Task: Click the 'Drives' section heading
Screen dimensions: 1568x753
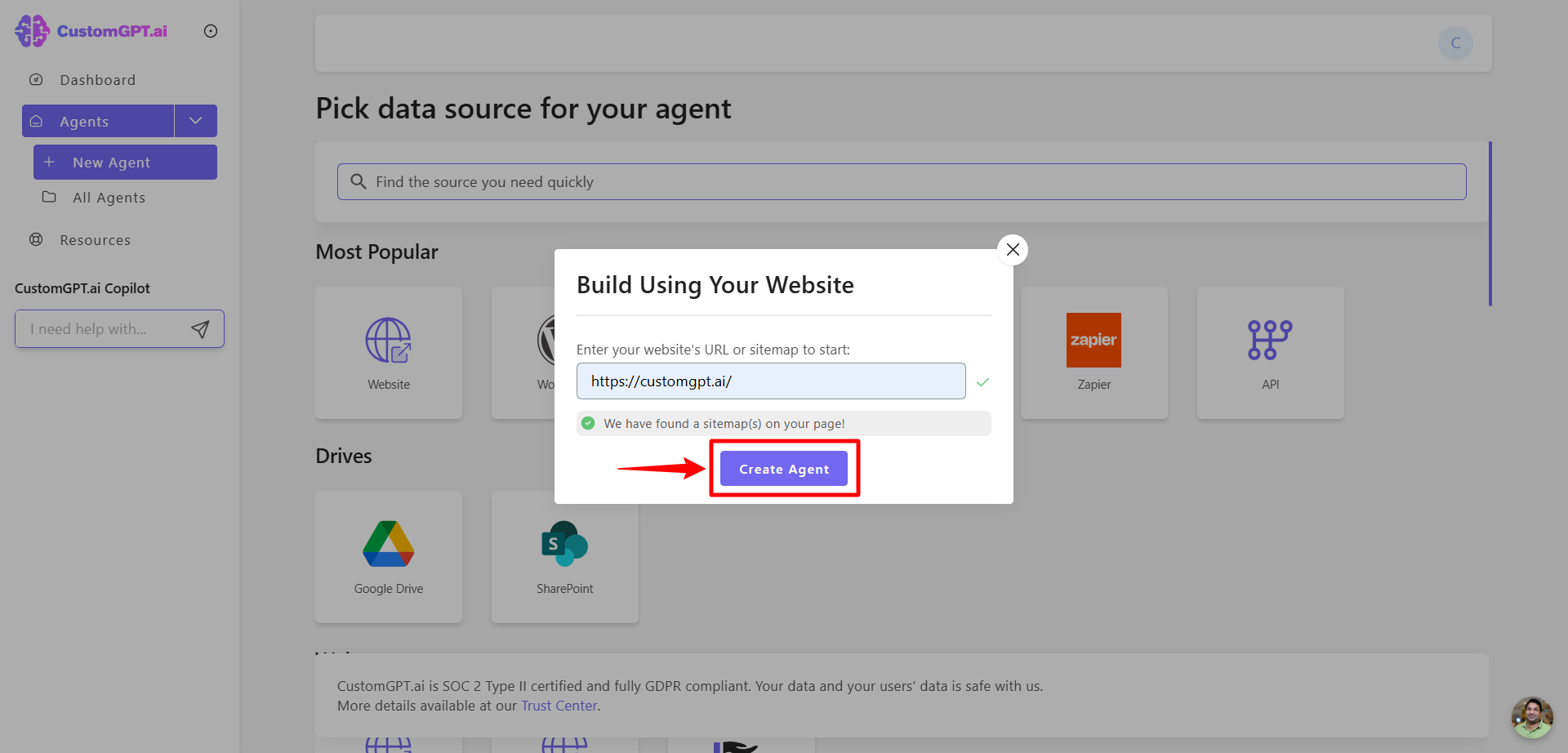Action: 344,456
